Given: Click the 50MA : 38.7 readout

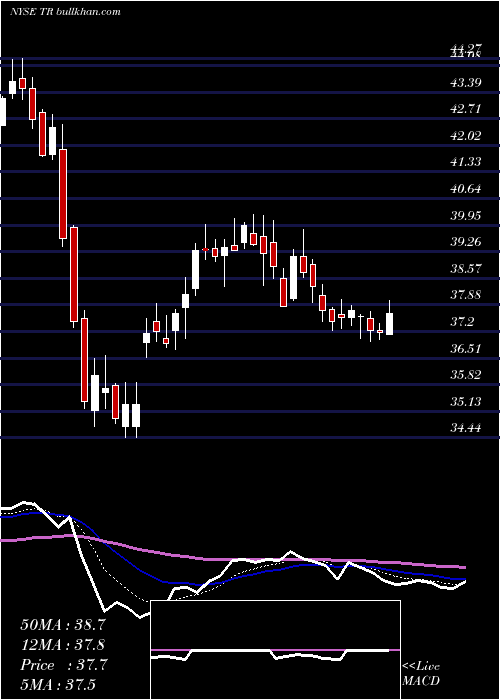Looking at the screenshot, I should click(63, 625).
